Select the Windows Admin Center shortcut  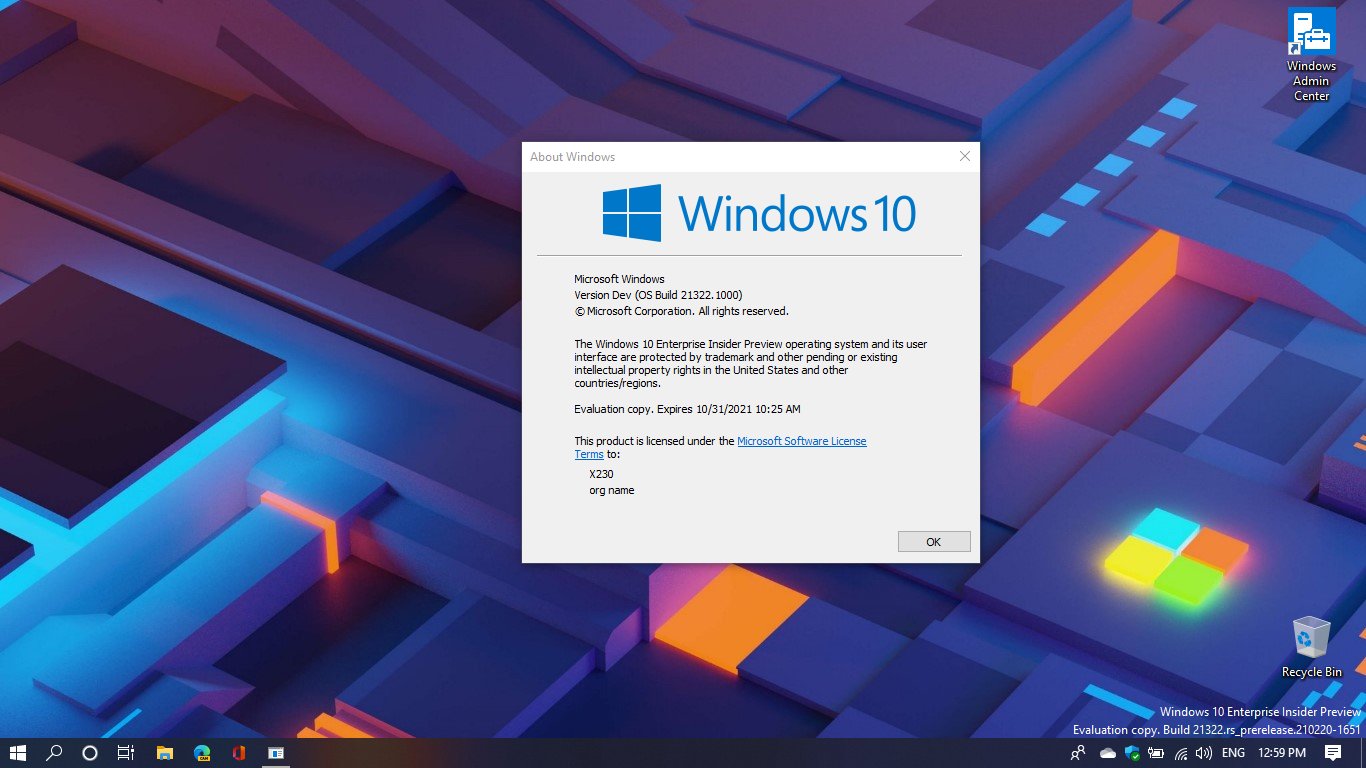1311,55
